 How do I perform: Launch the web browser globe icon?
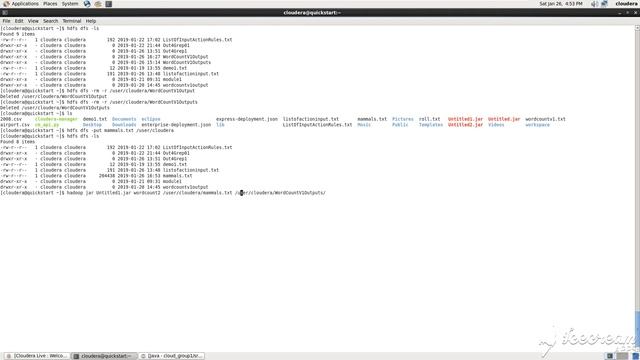[x=87, y=4]
